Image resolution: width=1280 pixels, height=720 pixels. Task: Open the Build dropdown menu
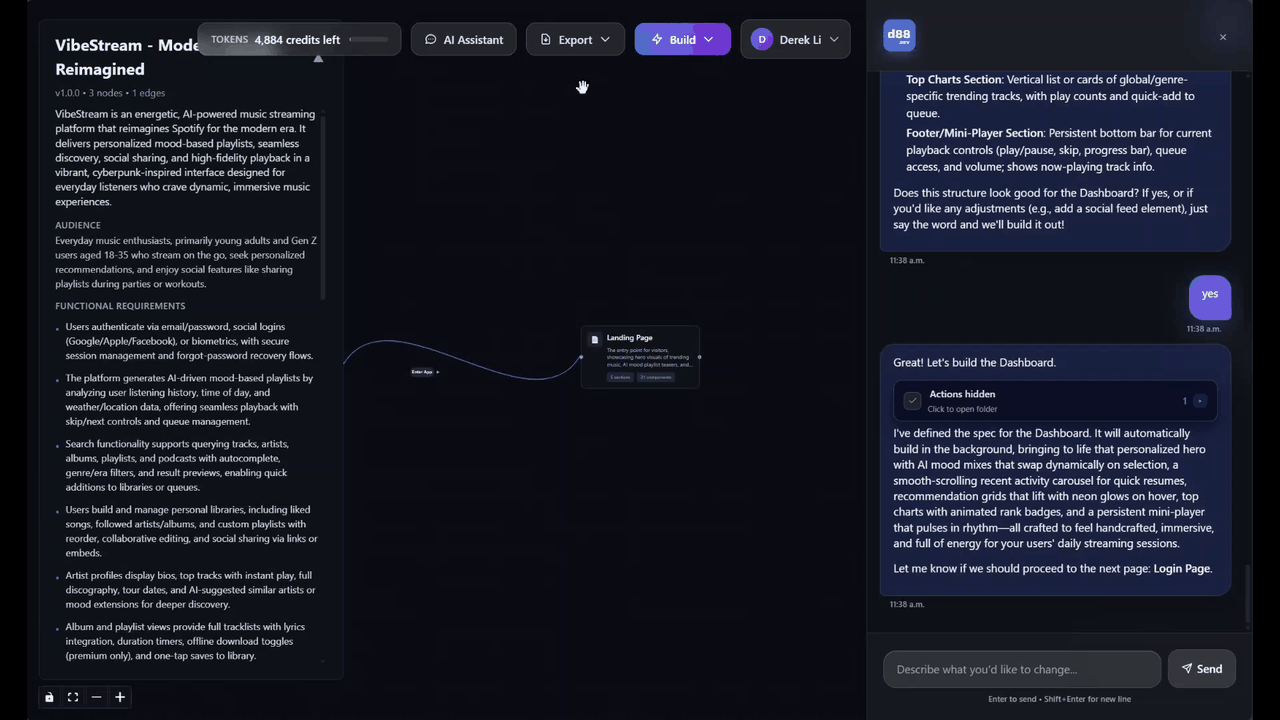coord(682,40)
